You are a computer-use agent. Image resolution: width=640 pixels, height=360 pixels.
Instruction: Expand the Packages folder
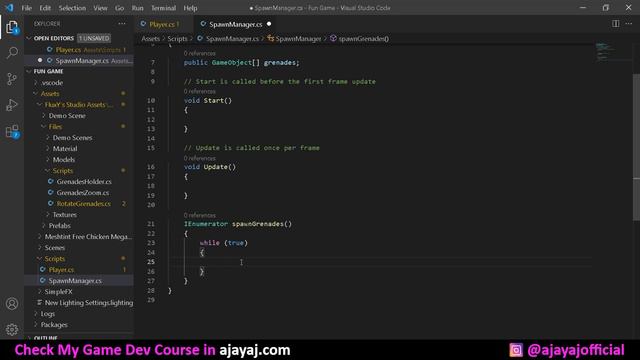tap(54, 324)
